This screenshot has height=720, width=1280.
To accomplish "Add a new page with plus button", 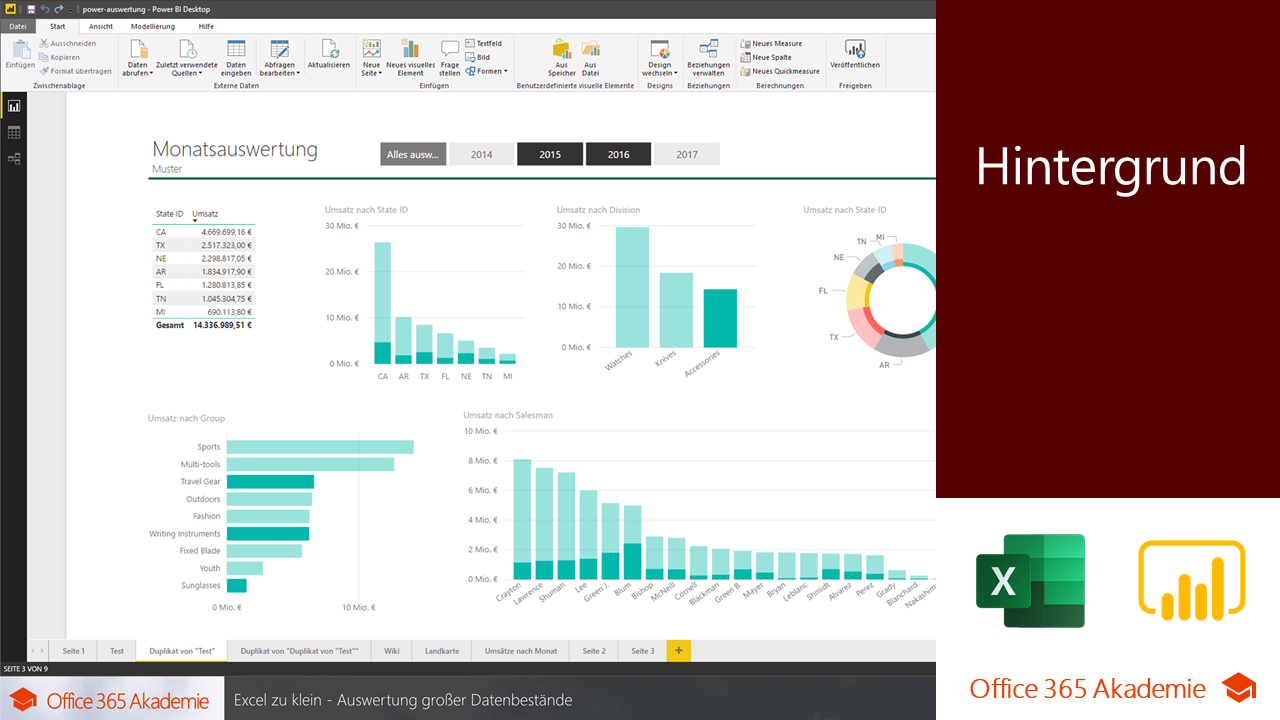I will (679, 651).
